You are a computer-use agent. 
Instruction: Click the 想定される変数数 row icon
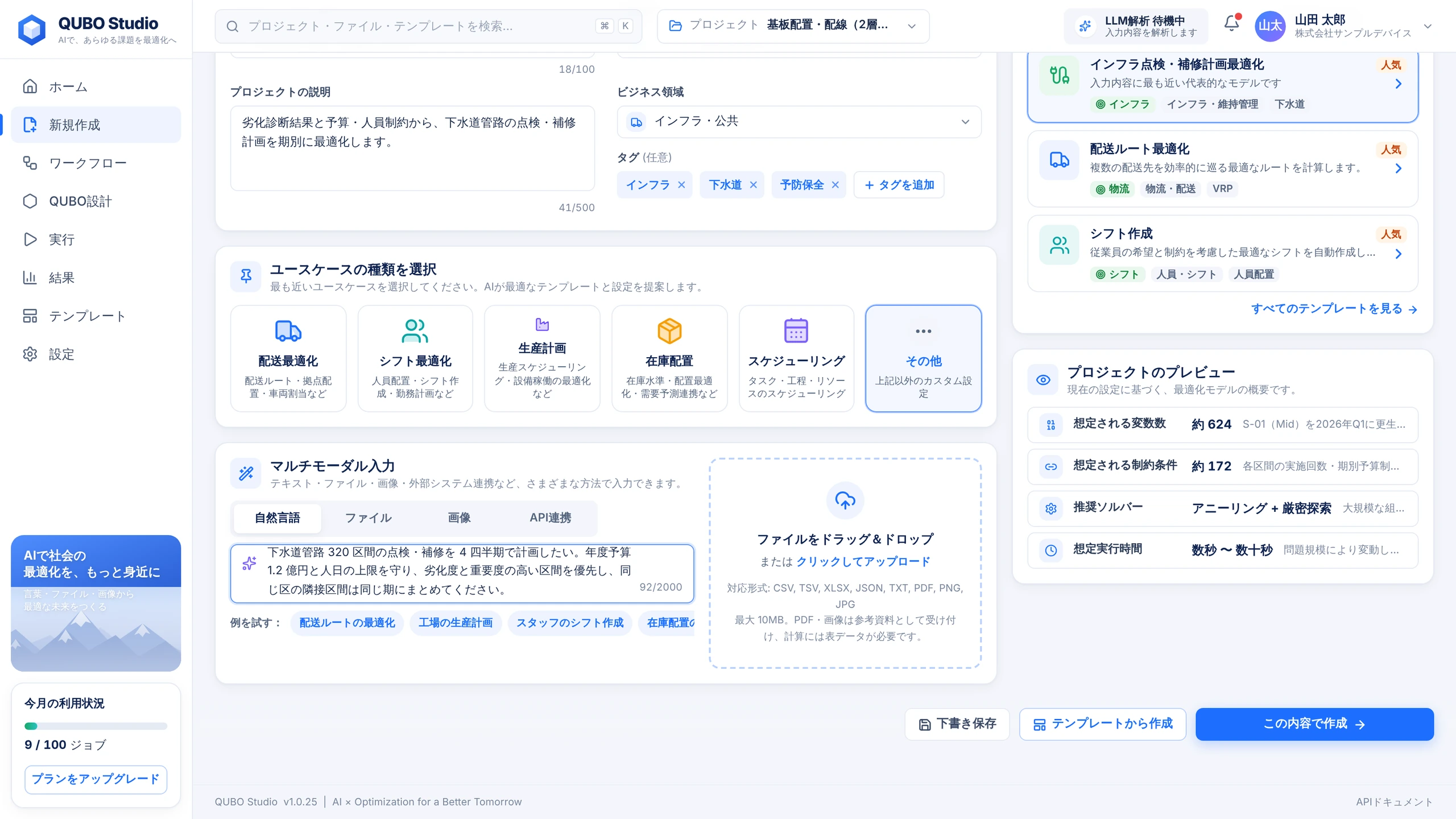pyautogui.click(x=1051, y=425)
